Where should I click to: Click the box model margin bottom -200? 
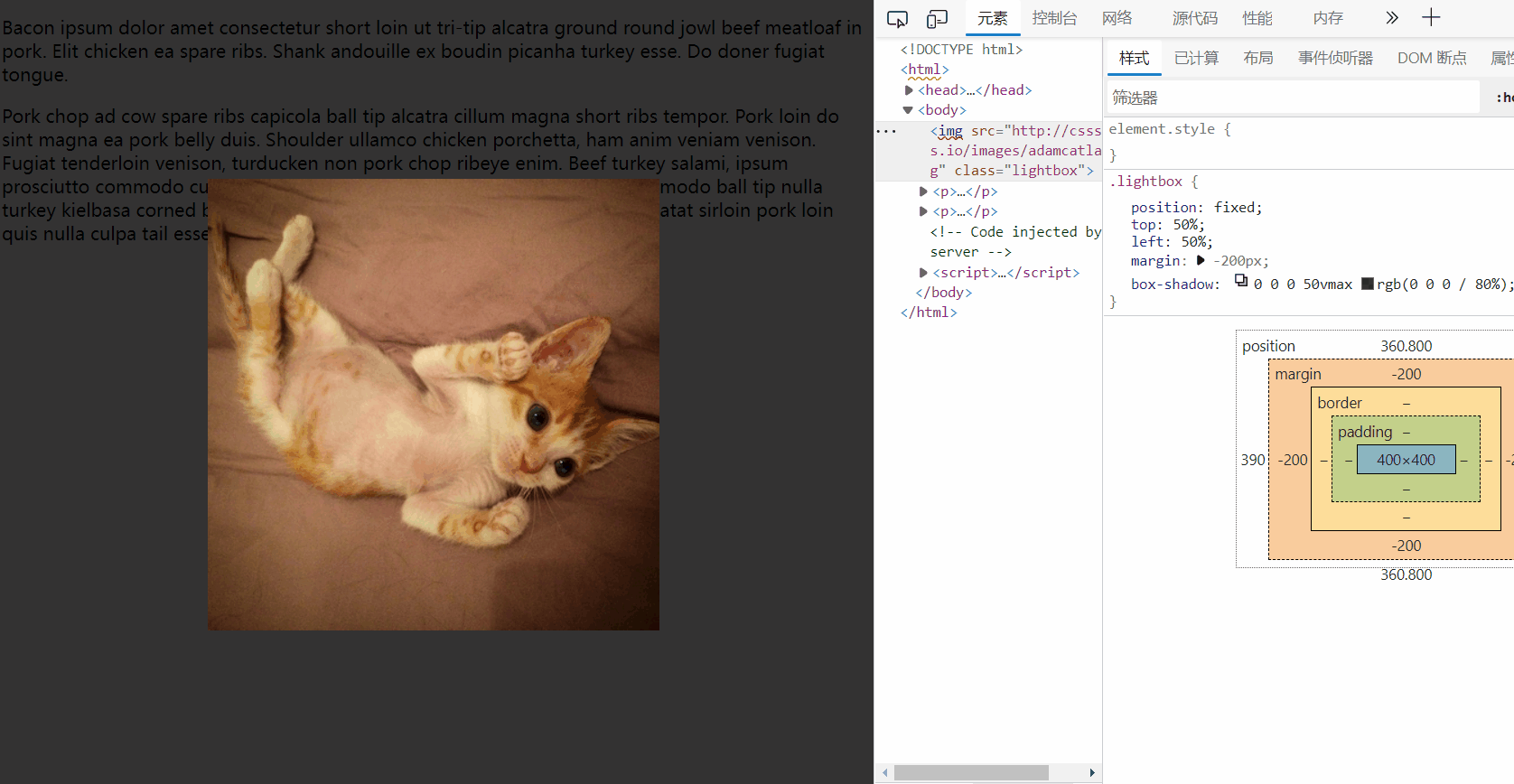(x=1406, y=546)
